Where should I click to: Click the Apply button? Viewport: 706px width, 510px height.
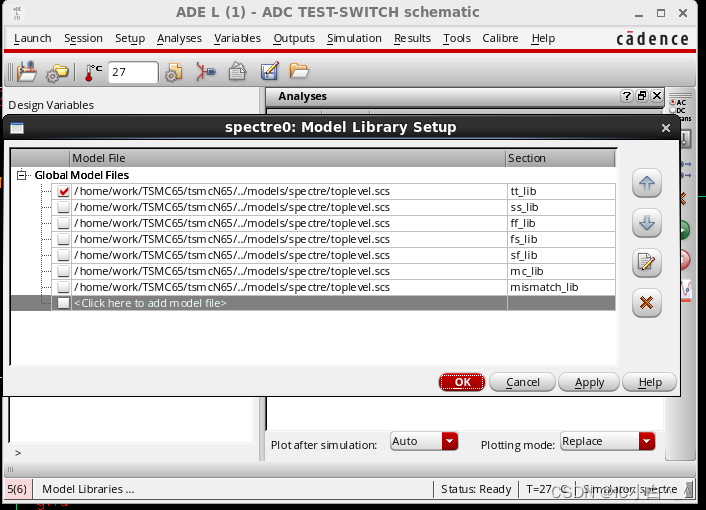[x=589, y=382]
